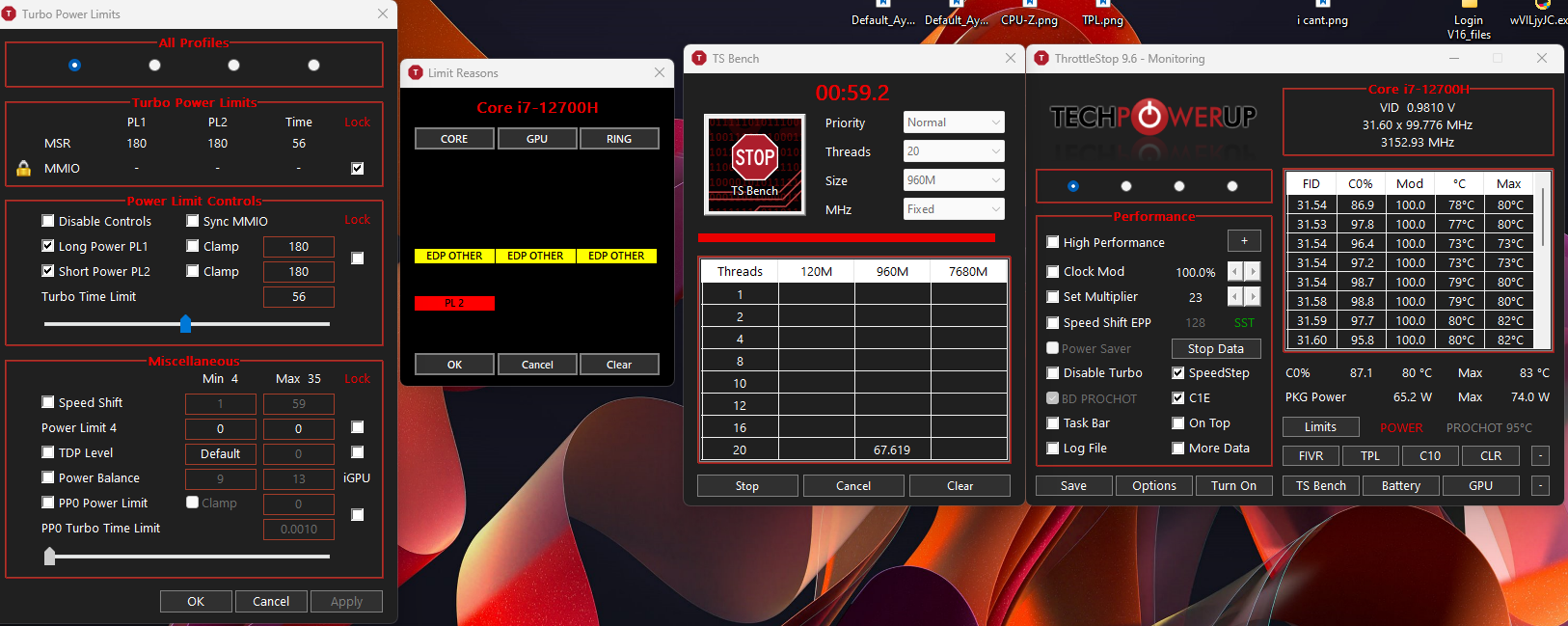Image resolution: width=1568 pixels, height=626 pixels.
Task: Click the plus button next to High Performance
Action: 1244,241
